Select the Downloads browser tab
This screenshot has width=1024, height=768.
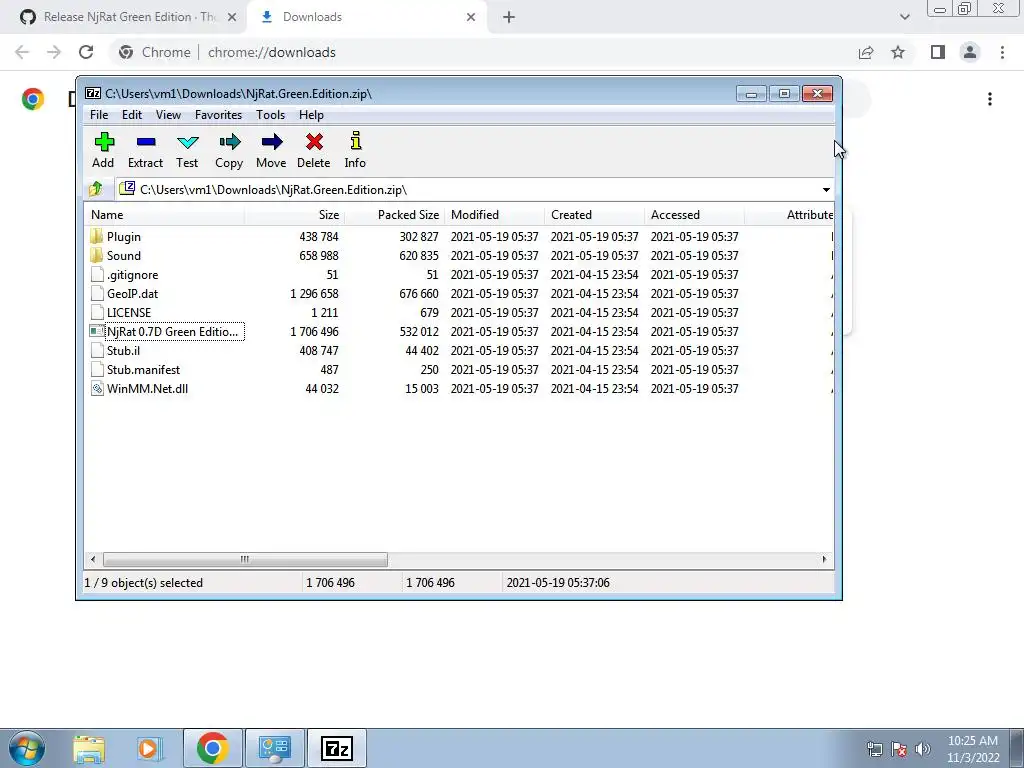[368, 17]
